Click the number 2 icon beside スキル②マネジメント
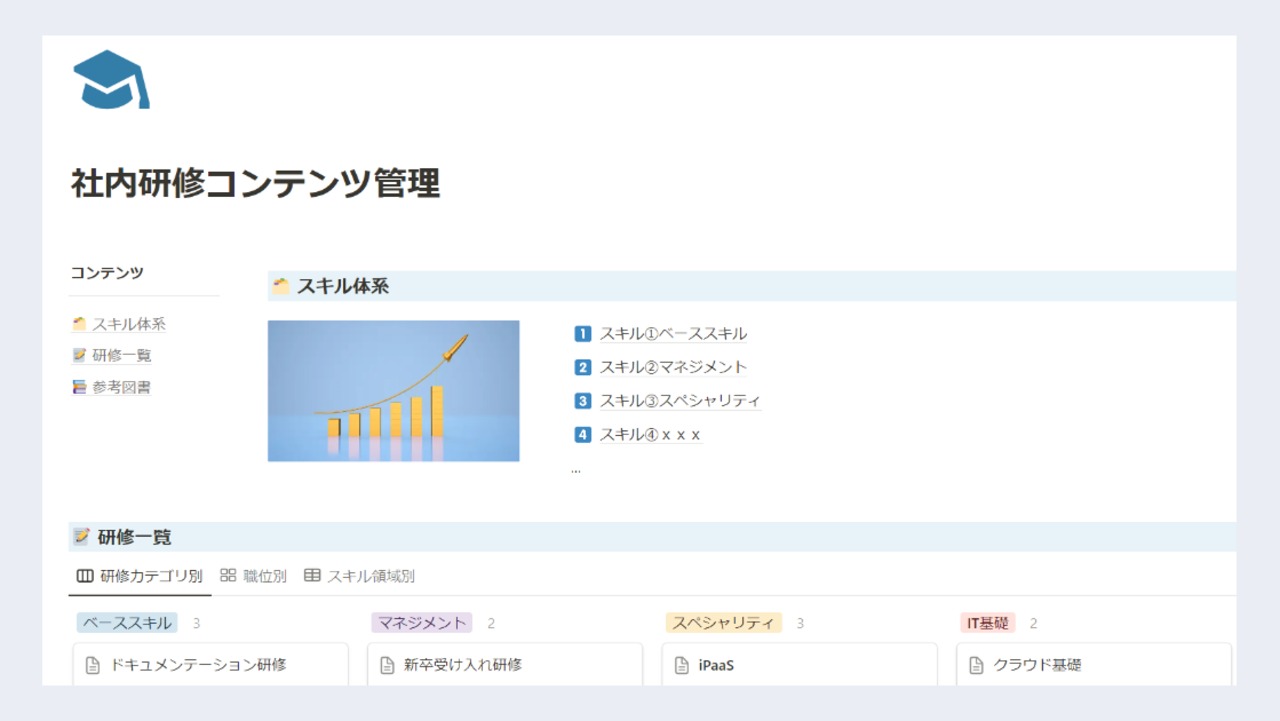Image resolution: width=1280 pixels, height=721 pixels. click(x=583, y=367)
